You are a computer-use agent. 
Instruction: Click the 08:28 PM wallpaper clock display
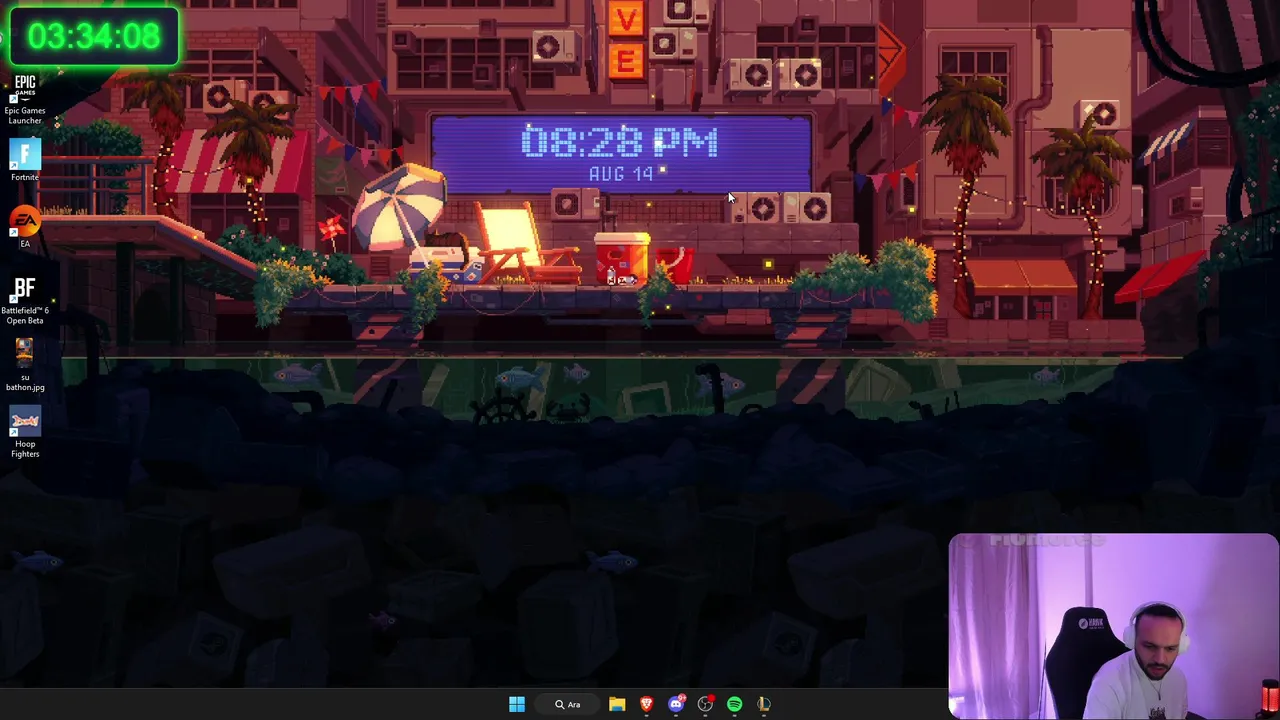coord(620,142)
